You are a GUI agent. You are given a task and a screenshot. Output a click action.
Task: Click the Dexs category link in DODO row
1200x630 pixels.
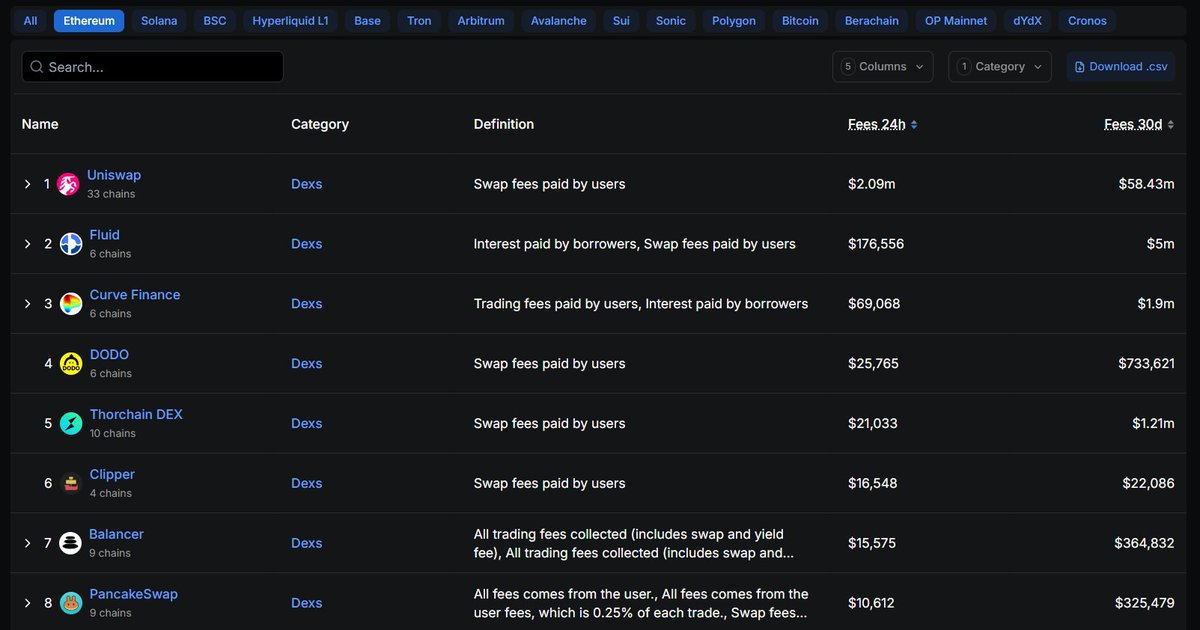coord(307,364)
